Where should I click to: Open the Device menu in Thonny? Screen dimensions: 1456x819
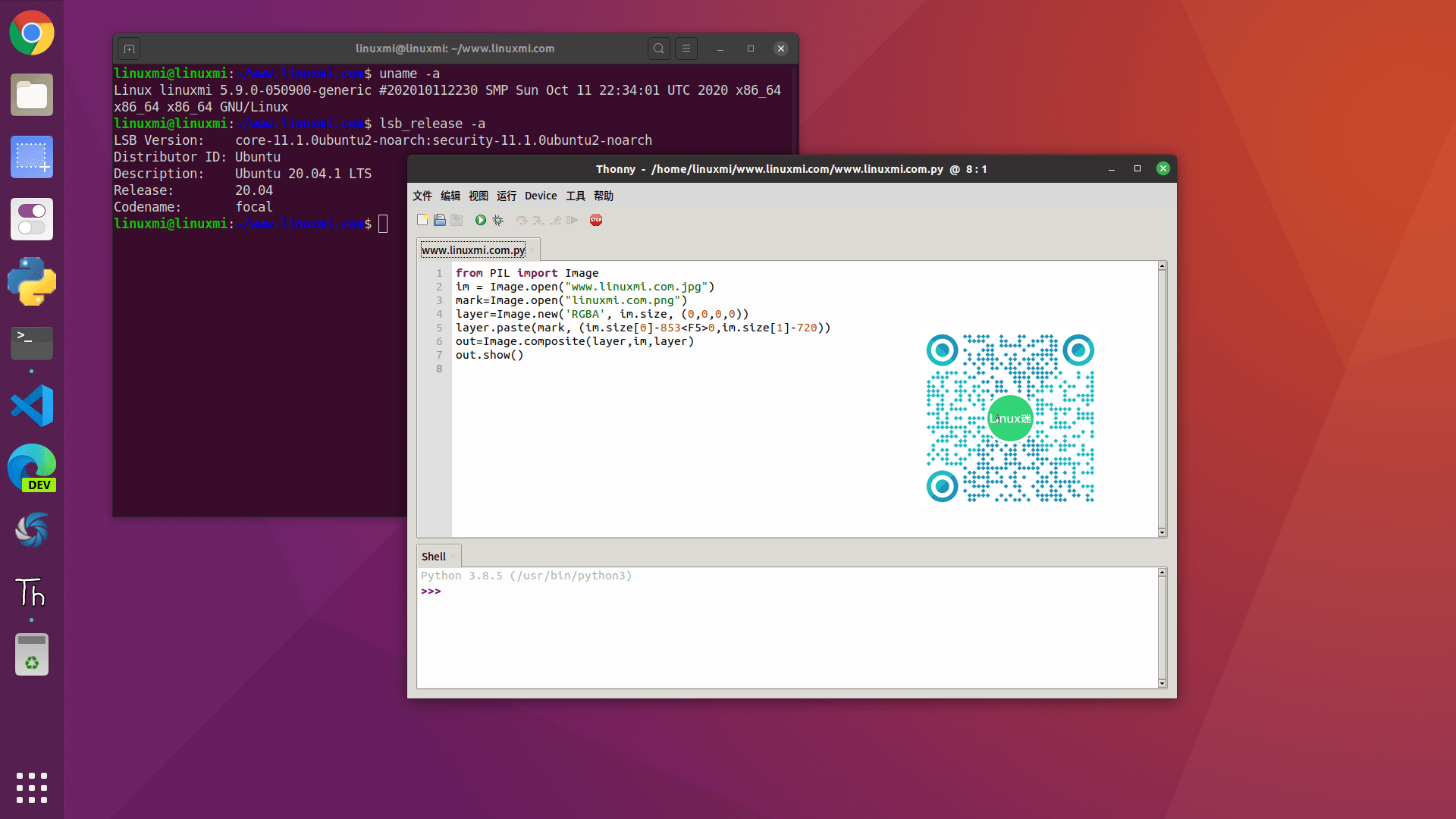coord(541,196)
